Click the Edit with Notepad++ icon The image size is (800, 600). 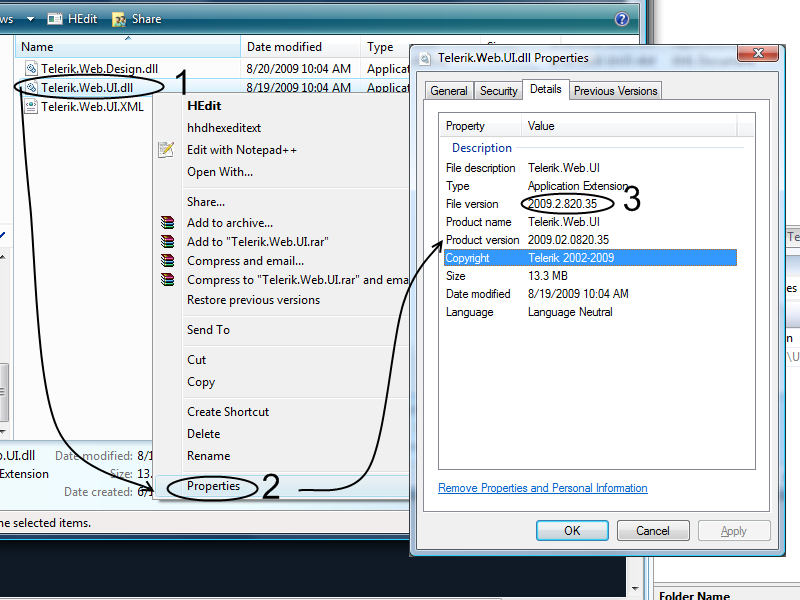pos(166,149)
